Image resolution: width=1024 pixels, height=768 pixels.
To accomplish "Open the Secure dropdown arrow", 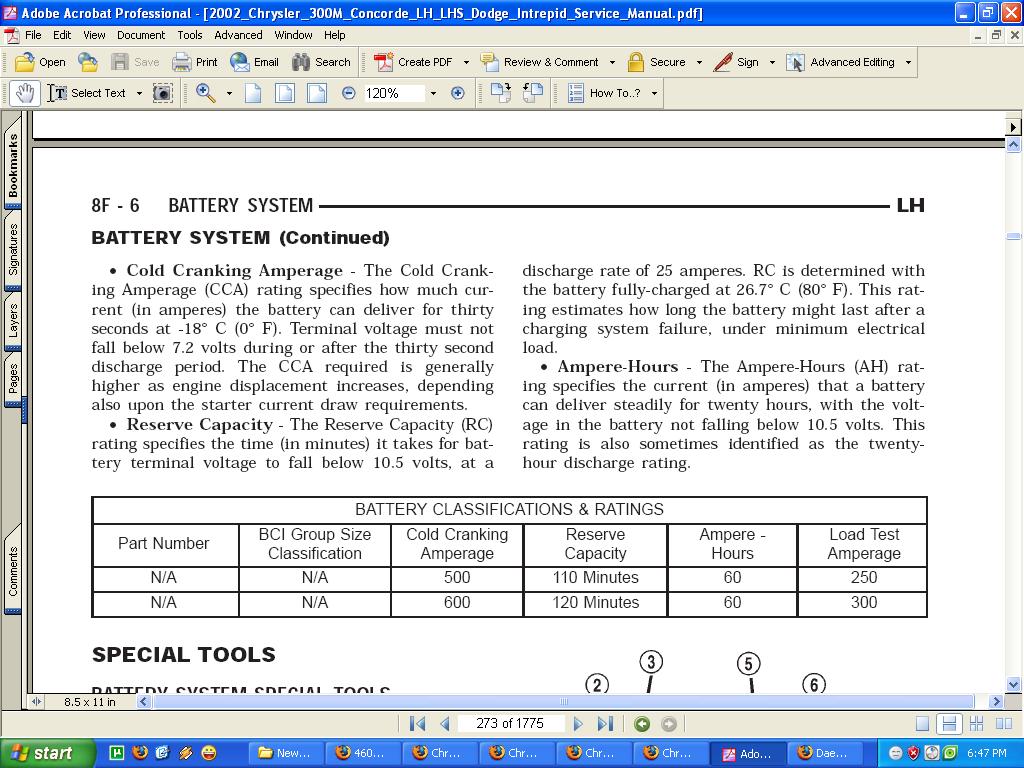I will 699,63.
